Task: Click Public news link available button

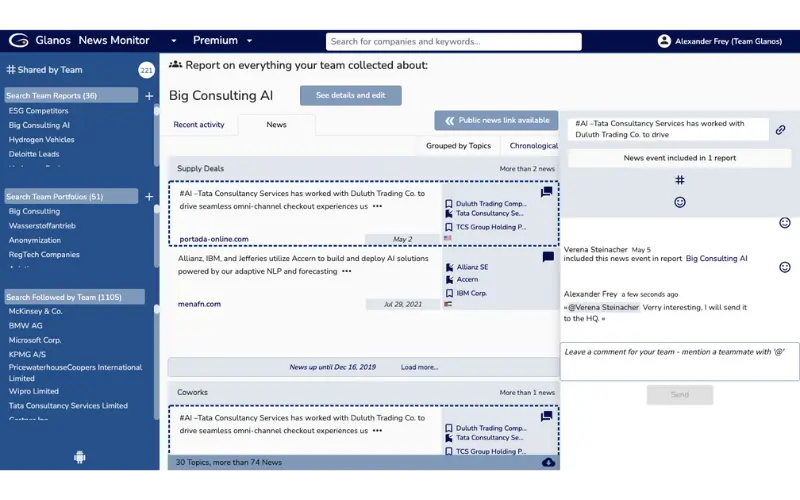Action: coord(496,120)
